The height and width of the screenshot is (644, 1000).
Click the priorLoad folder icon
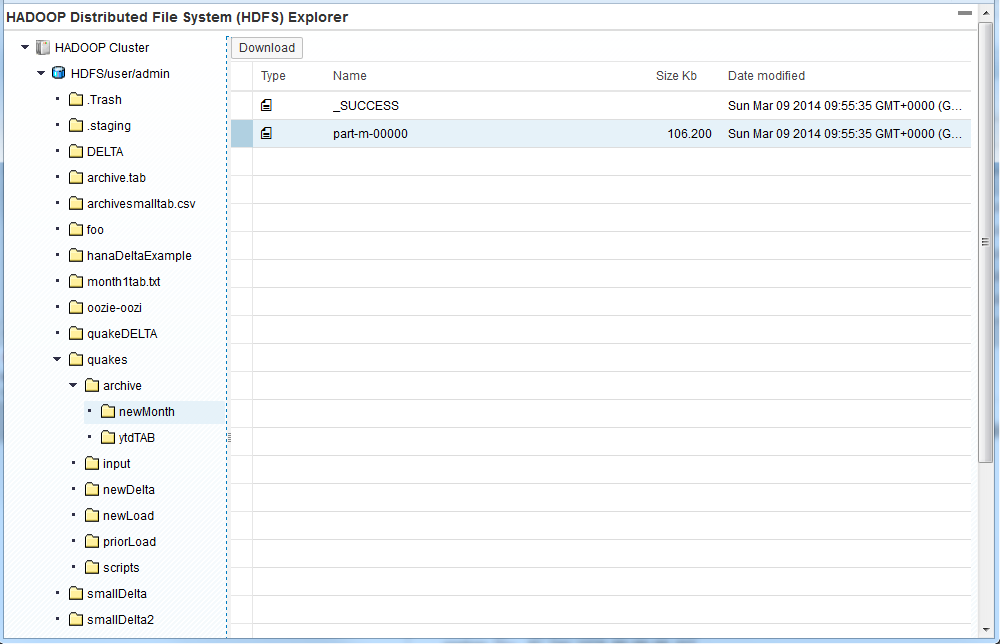point(92,541)
